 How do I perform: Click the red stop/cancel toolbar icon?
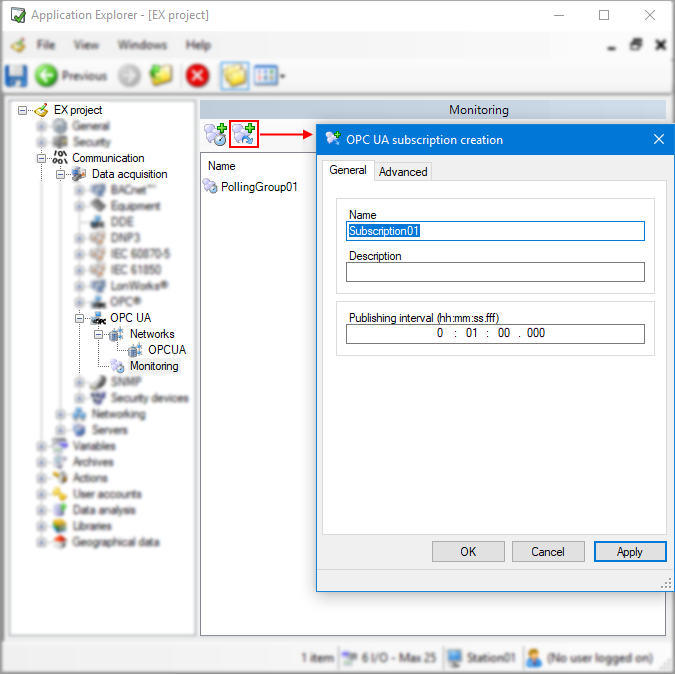198,76
